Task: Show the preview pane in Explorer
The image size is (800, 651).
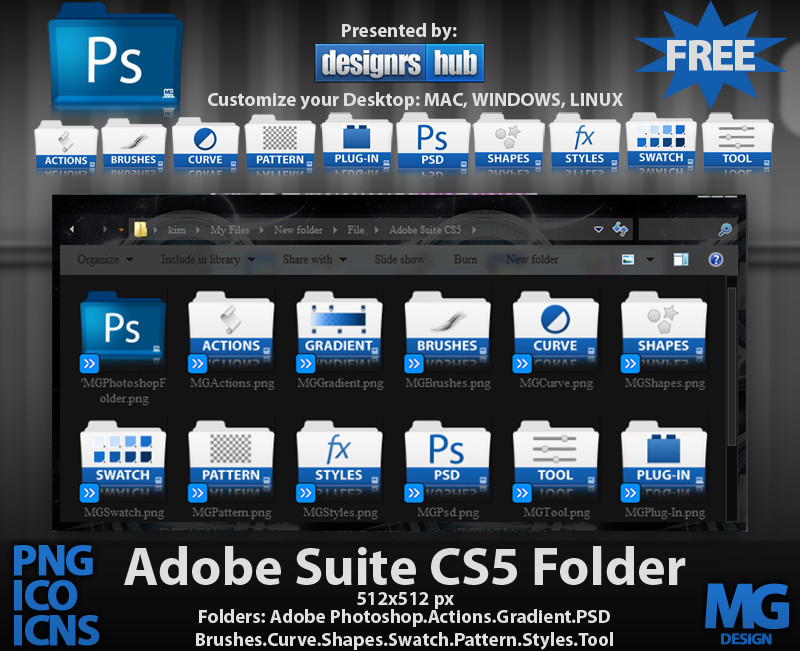Action: click(681, 260)
